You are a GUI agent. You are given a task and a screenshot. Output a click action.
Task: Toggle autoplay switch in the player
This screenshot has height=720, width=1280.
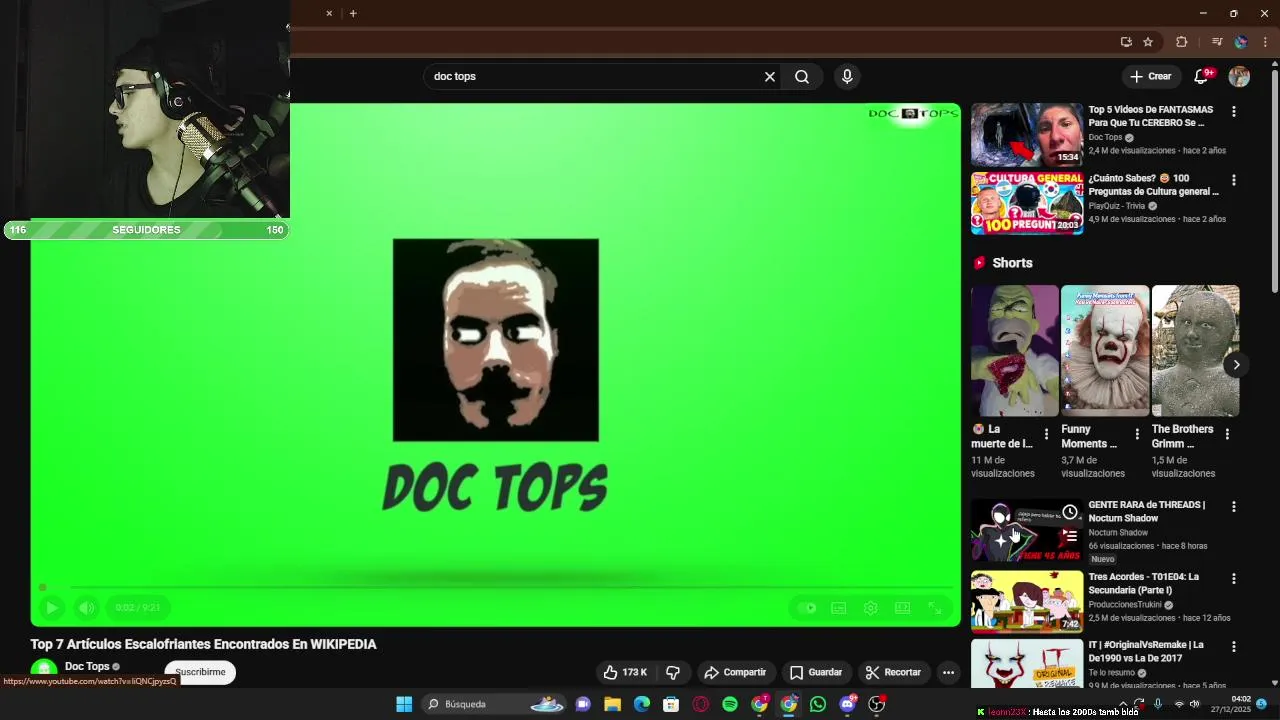pos(808,608)
